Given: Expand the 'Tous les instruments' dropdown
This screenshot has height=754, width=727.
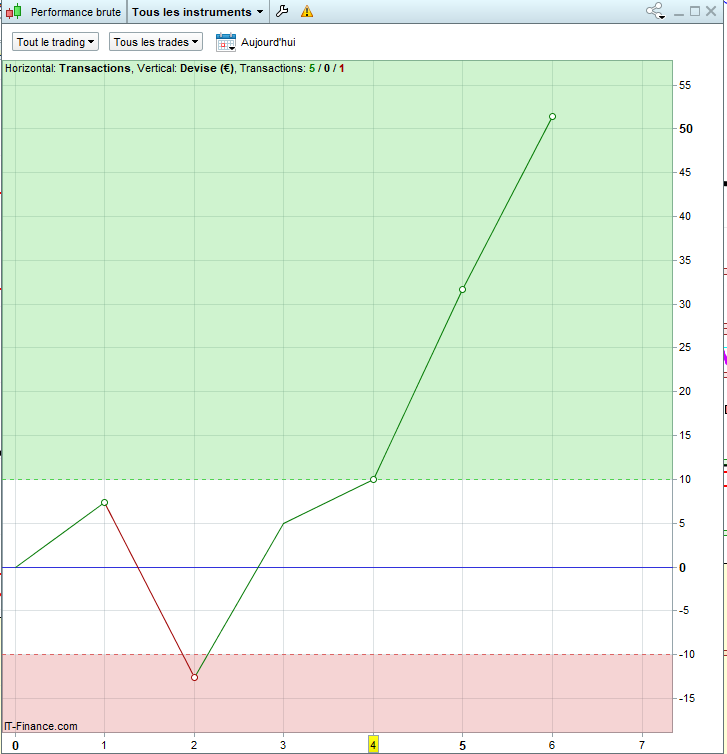Looking at the screenshot, I should [198, 12].
